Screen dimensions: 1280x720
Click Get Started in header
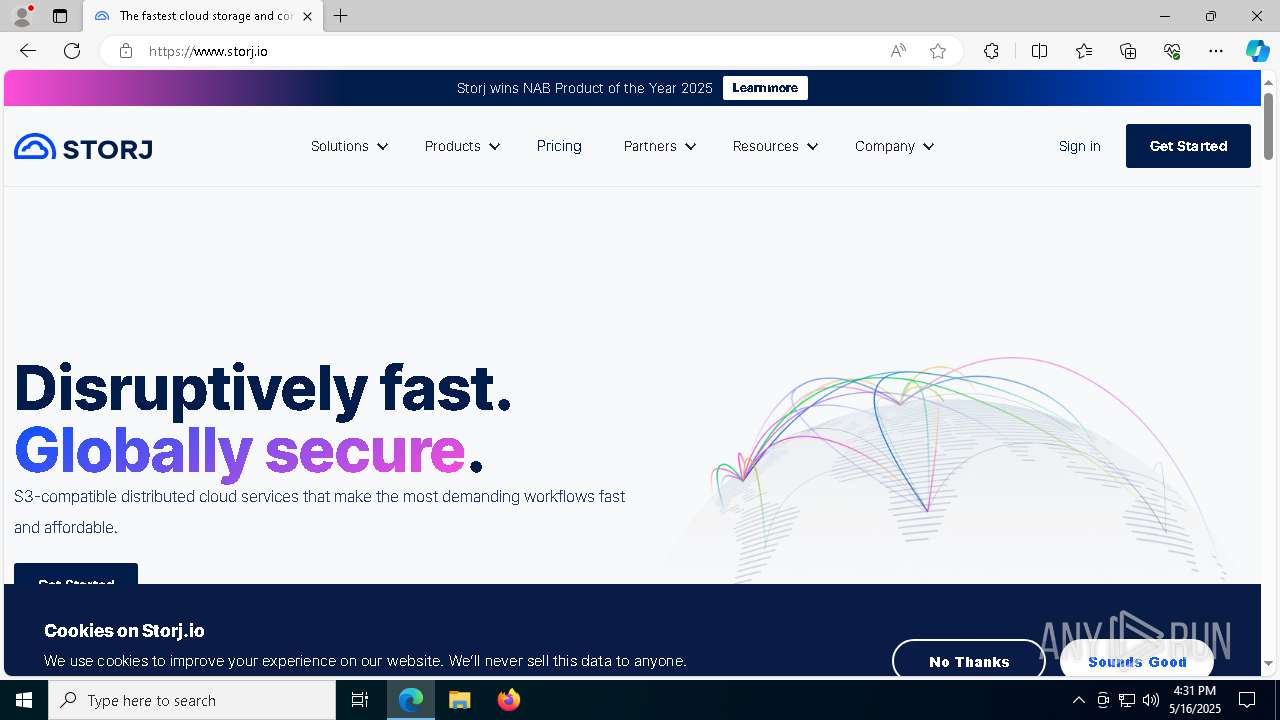(1188, 146)
